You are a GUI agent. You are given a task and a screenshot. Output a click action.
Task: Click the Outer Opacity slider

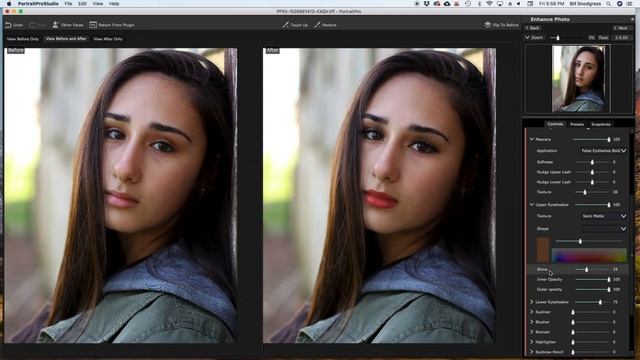pos(593,289)
